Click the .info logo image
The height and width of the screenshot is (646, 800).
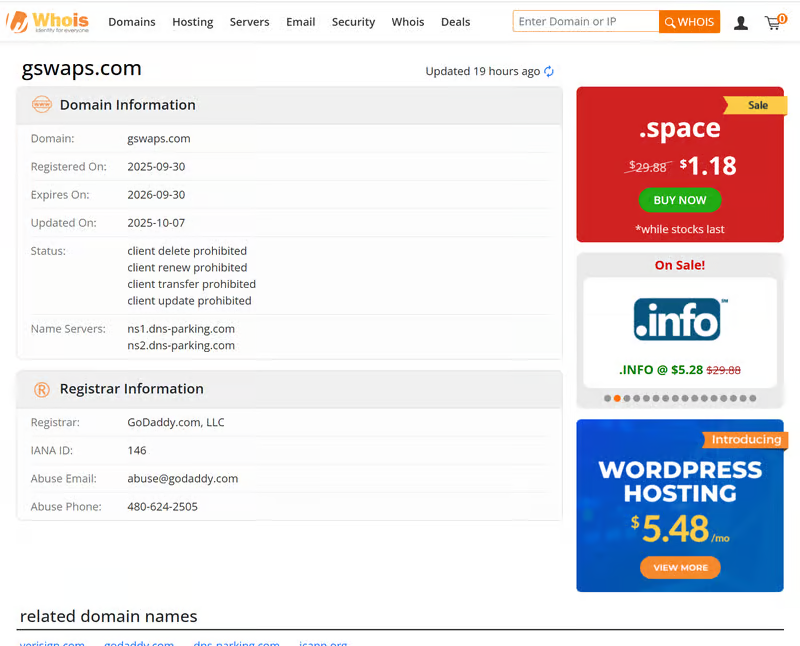pos(680,319)
